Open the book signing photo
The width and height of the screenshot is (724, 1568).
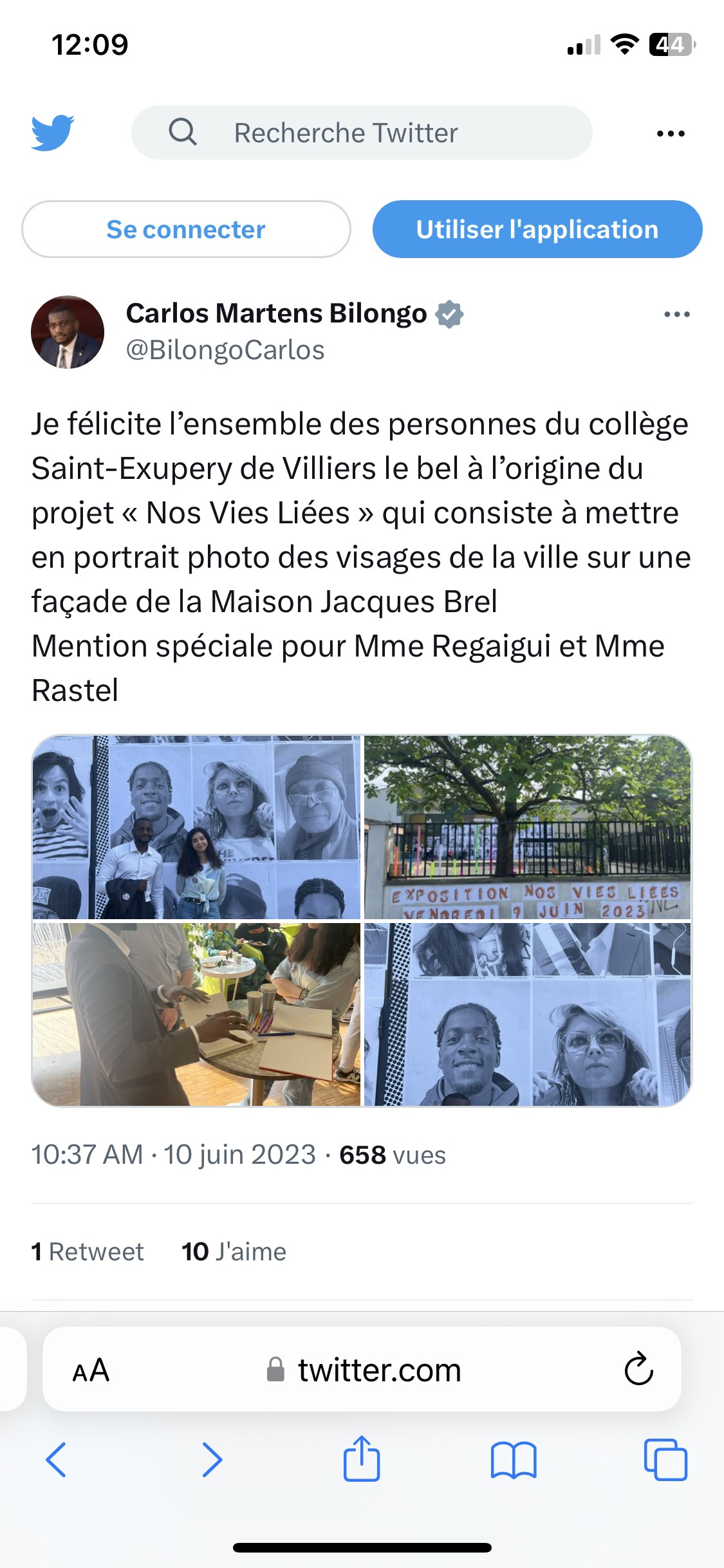point(196,1014)
